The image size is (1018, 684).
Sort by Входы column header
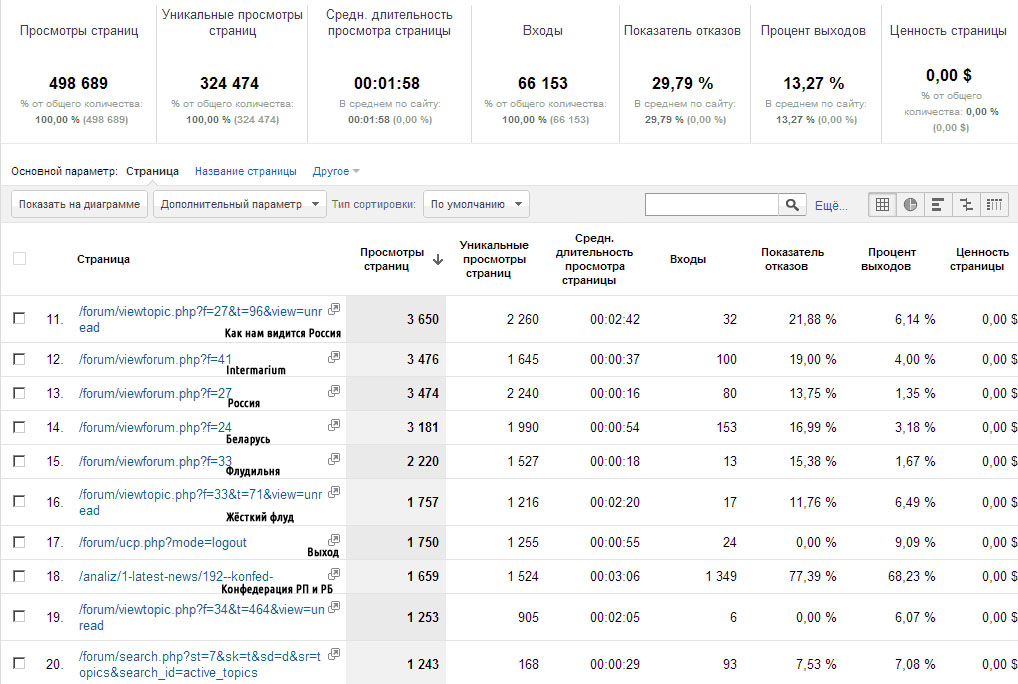click(x=688, y=260)
